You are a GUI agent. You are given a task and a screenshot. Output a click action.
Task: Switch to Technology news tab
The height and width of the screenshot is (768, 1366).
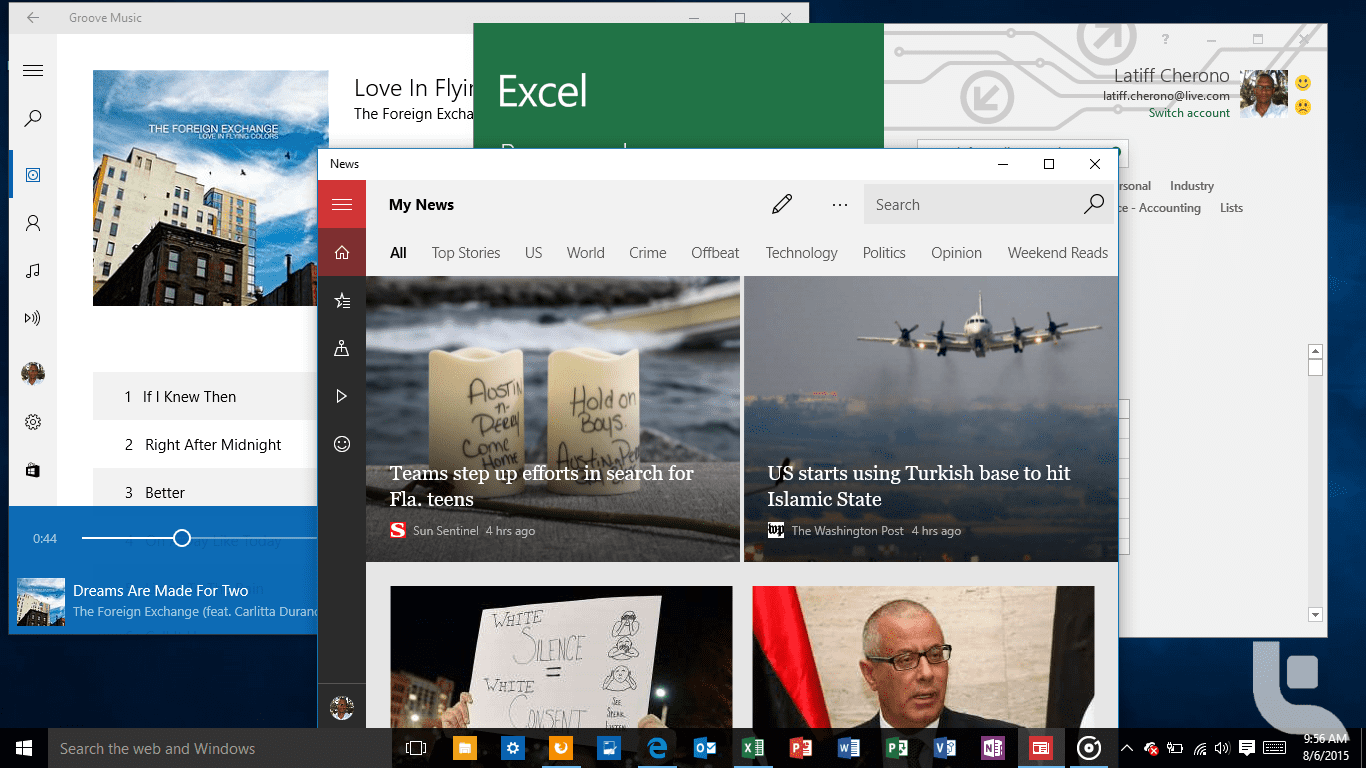[802, 253]
